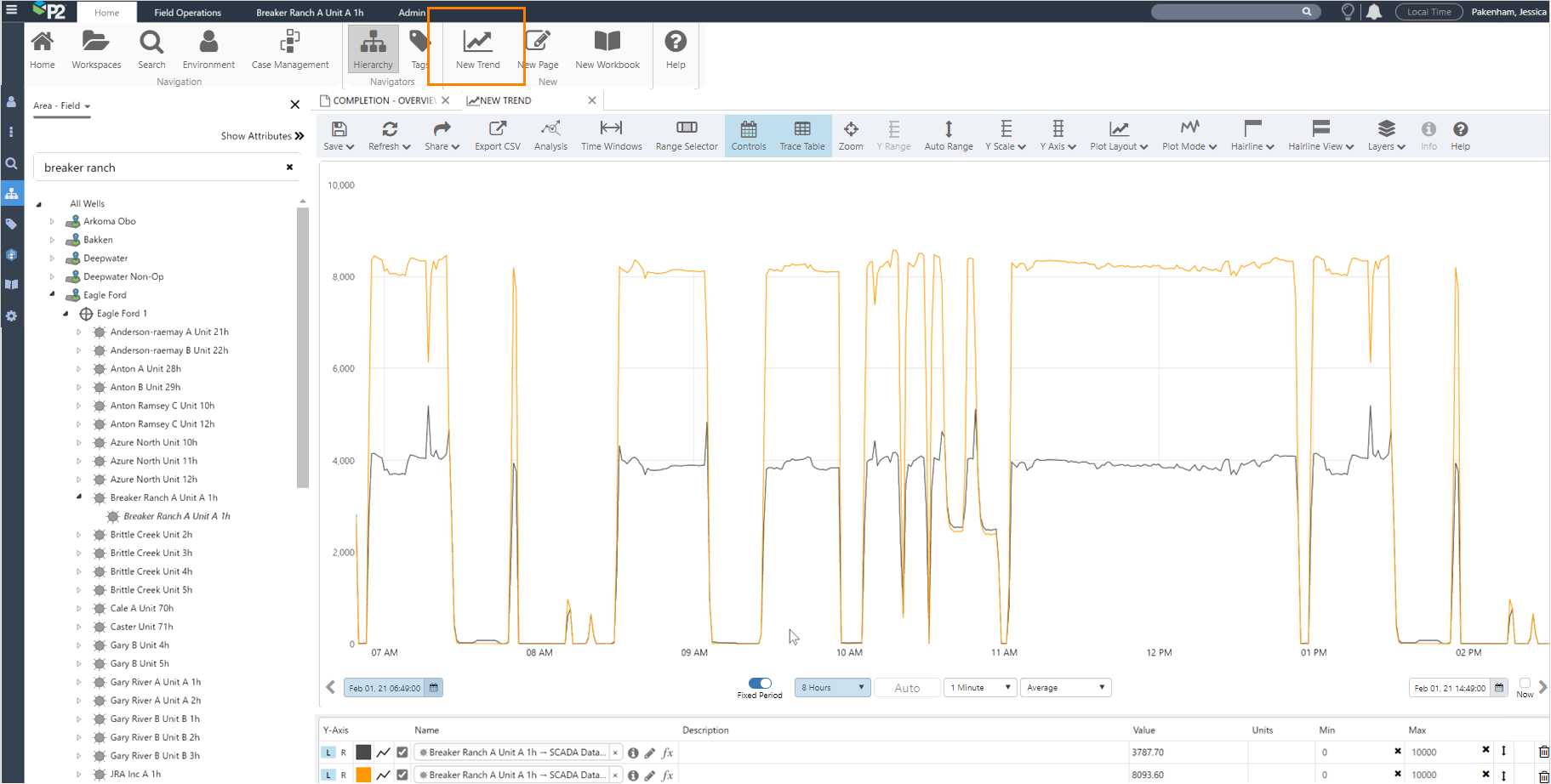This screenshot has height=784, width=1551.
Task: Click the Auto button below chart
Action: (907, 688)
